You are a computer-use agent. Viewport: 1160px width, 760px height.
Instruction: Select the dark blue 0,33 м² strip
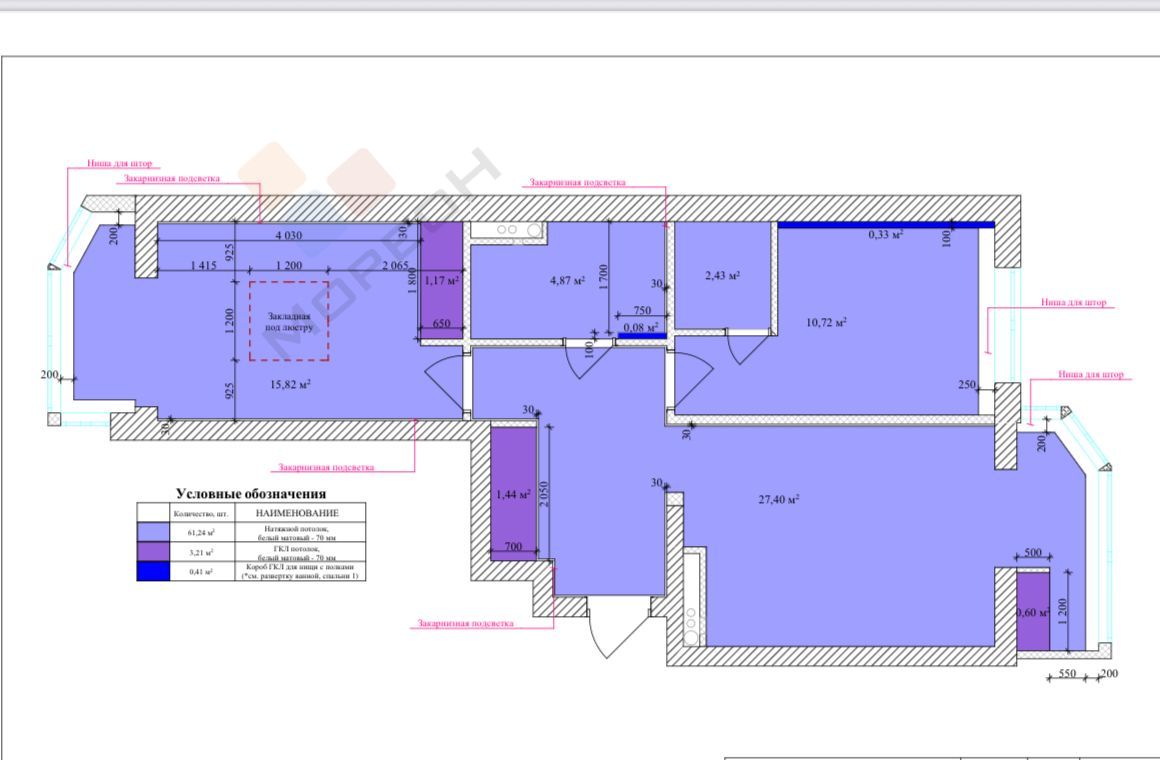pyautogui.click(x=885, y=225)
